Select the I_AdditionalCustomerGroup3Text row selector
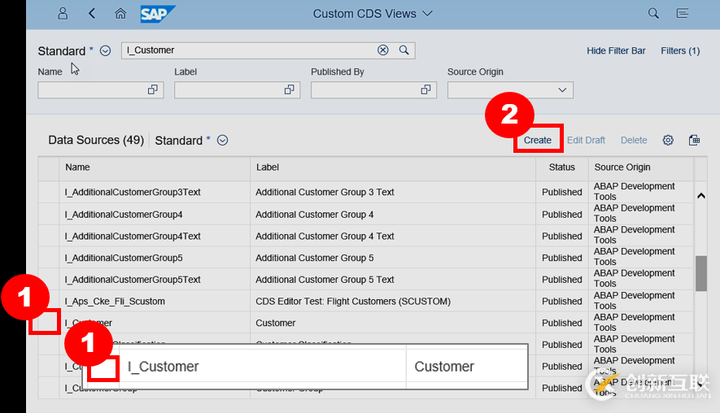720x413 pixels. click(x=49, y=192)
